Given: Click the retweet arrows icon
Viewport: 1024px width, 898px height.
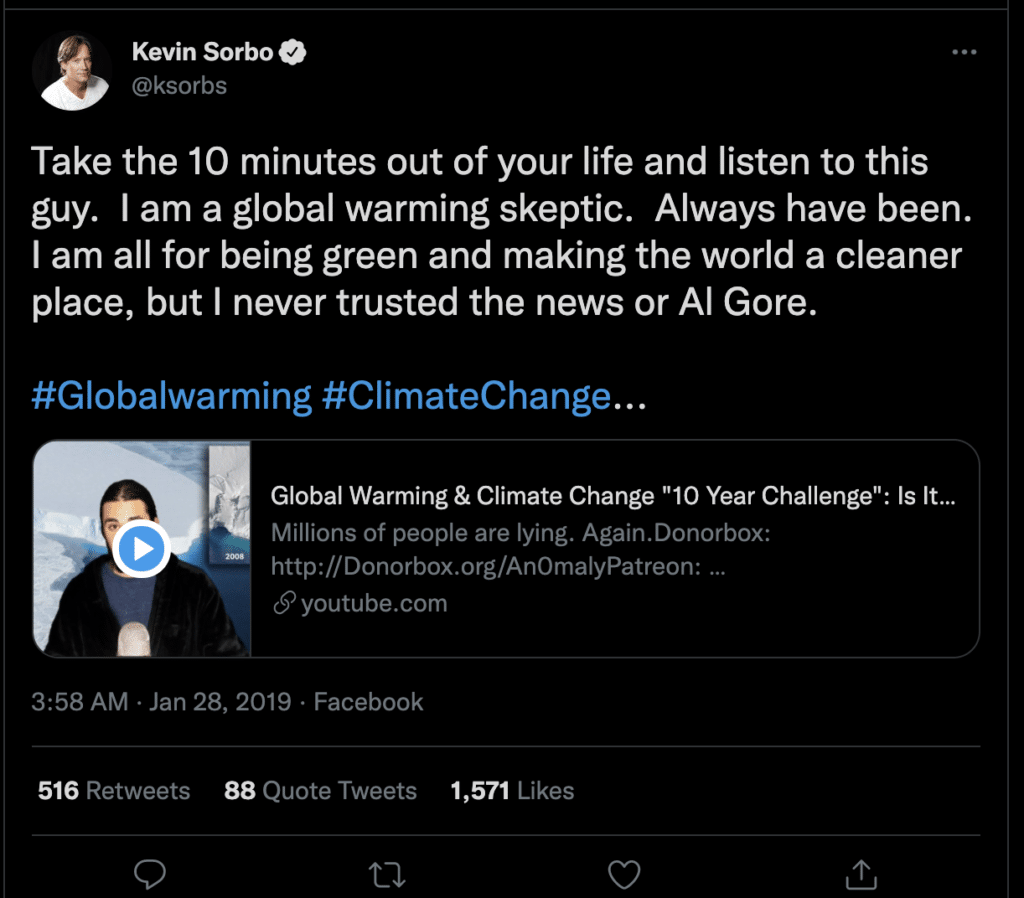Looking at the screenshot, I should [x=387, y=875].
